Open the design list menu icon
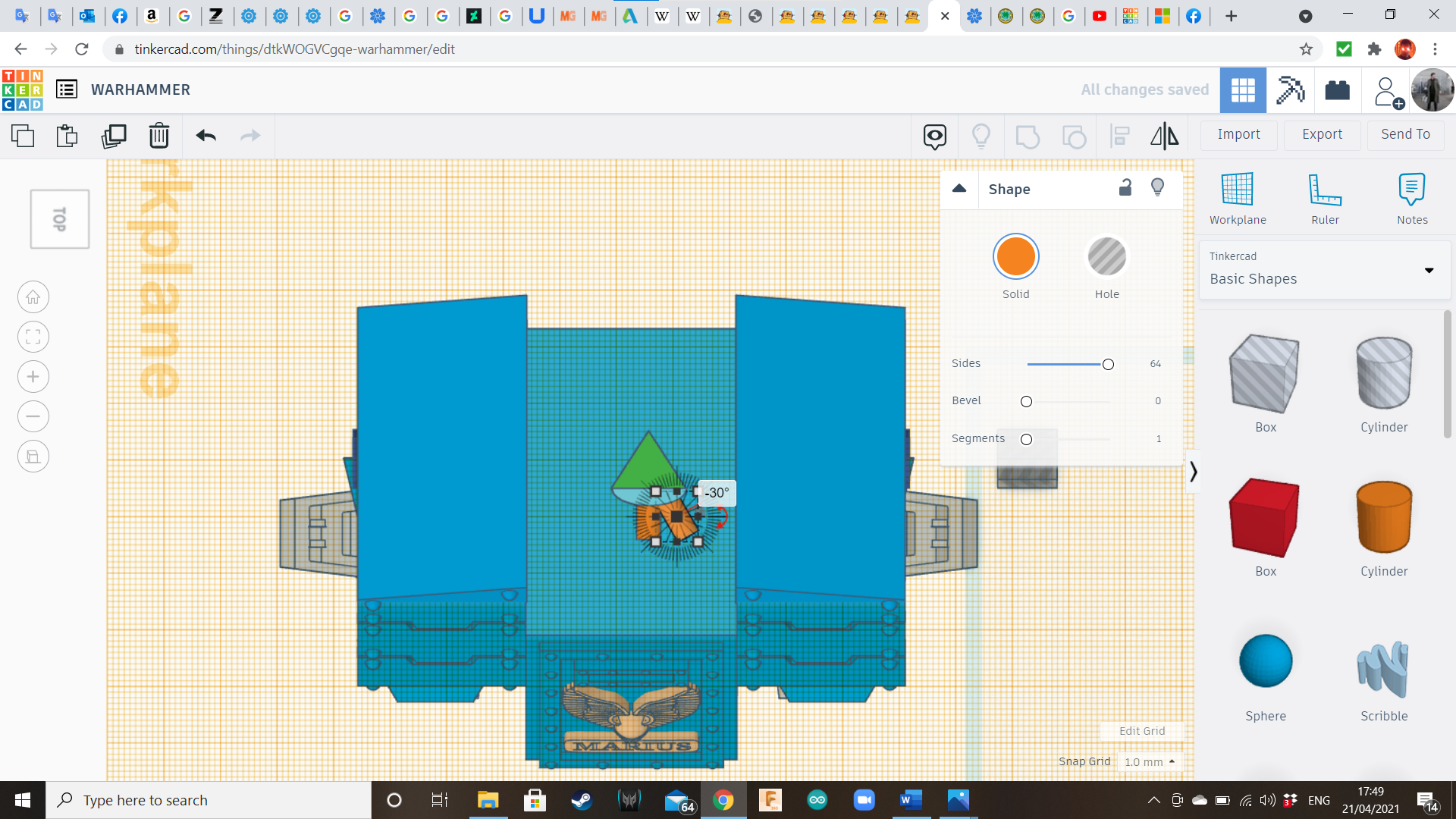The image size is (1456, 819). click(x=67, y=89)
